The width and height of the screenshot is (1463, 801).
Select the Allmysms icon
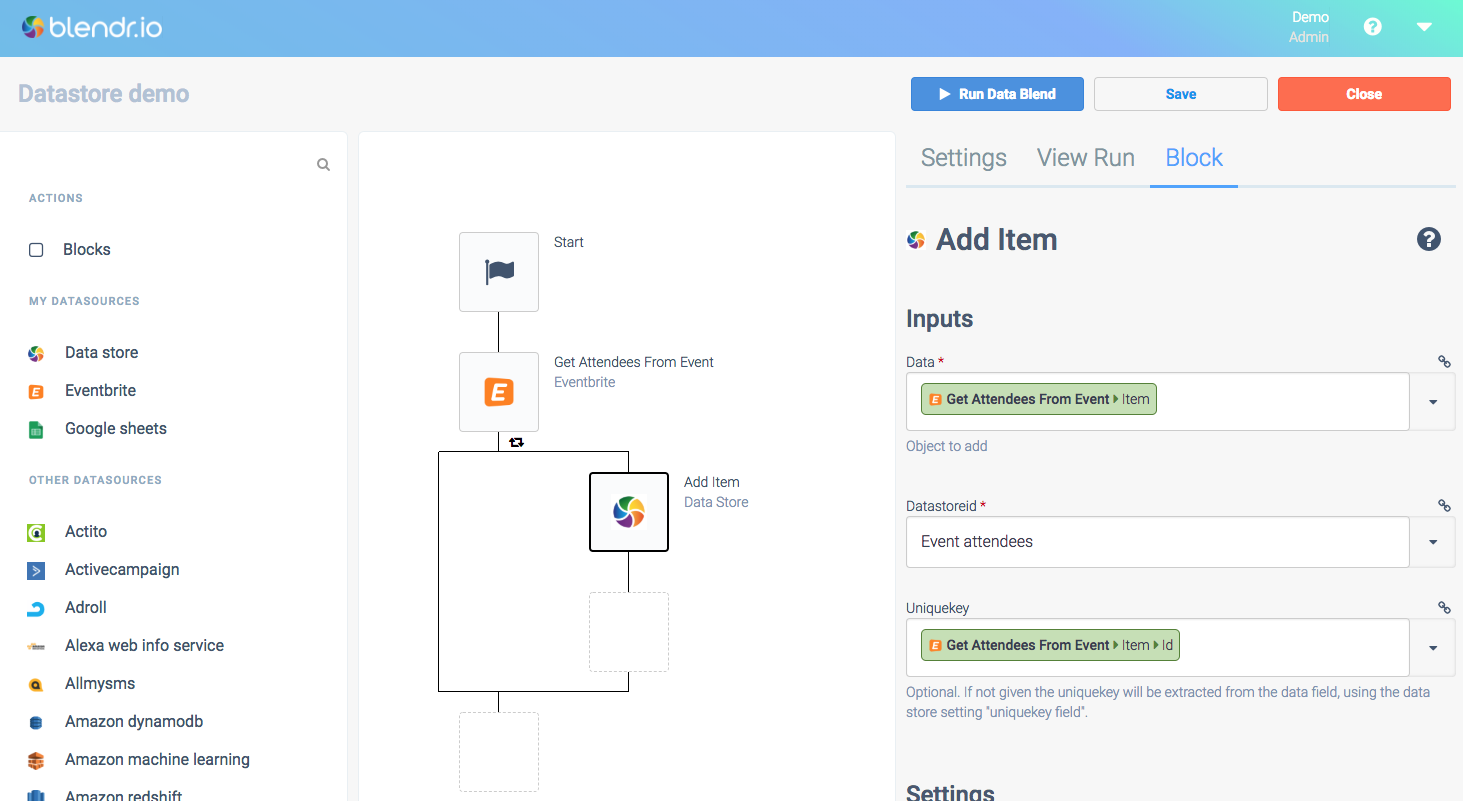pos(36,685)
